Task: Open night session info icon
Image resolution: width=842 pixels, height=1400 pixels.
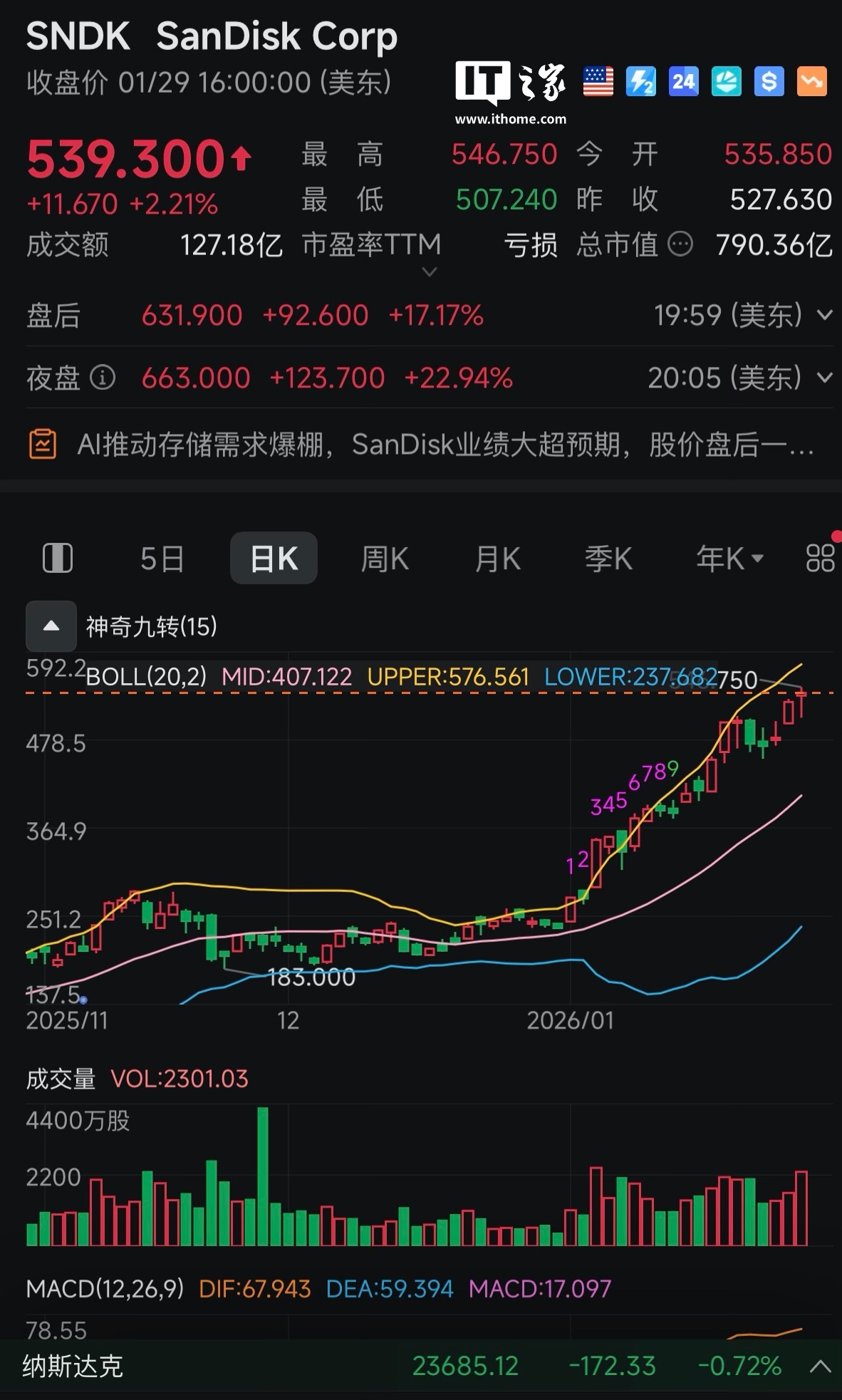Action: click(x=103, y=378)
